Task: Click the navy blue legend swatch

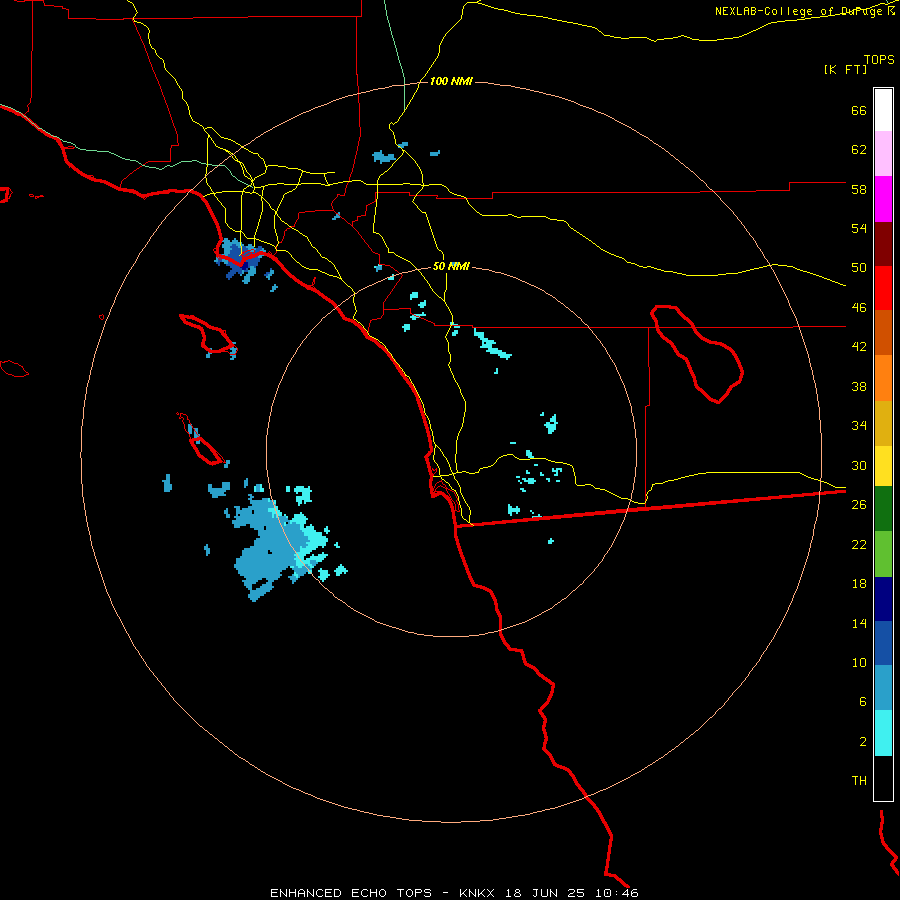Action: pyautogui.click(x=883, y=599)
